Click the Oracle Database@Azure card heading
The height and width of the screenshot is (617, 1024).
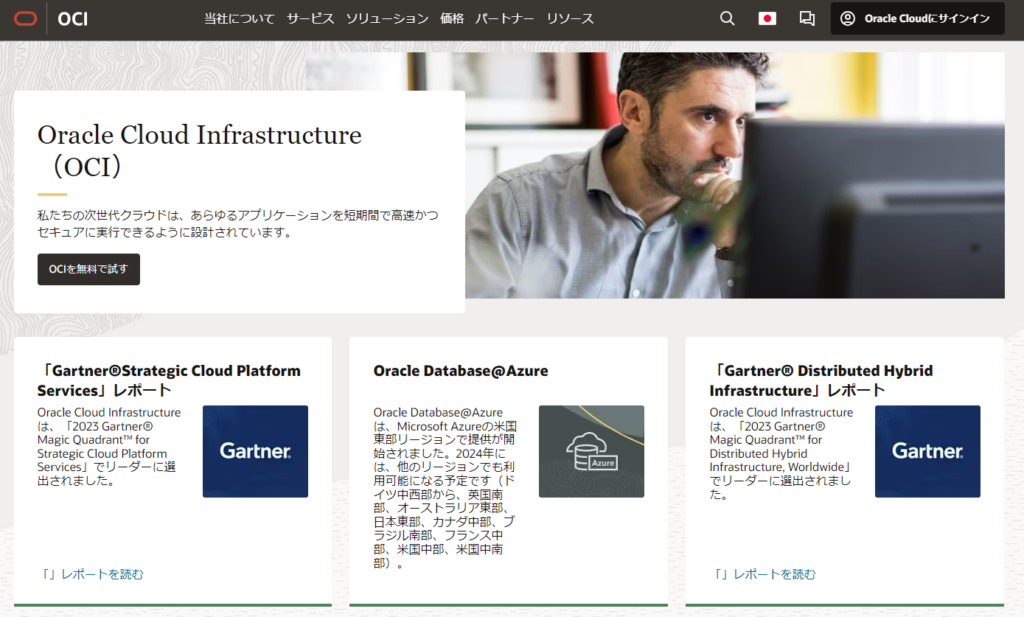460,371
